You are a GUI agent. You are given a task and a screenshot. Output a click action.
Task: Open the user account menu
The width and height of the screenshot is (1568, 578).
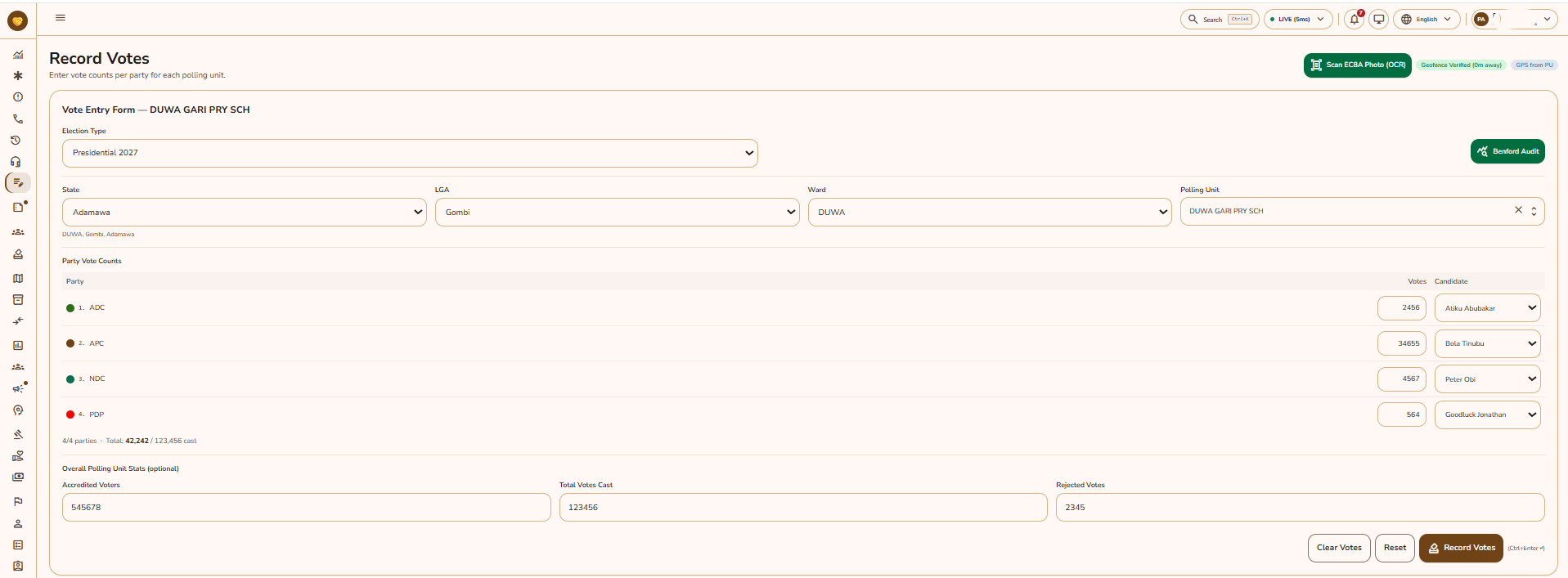1514,19
